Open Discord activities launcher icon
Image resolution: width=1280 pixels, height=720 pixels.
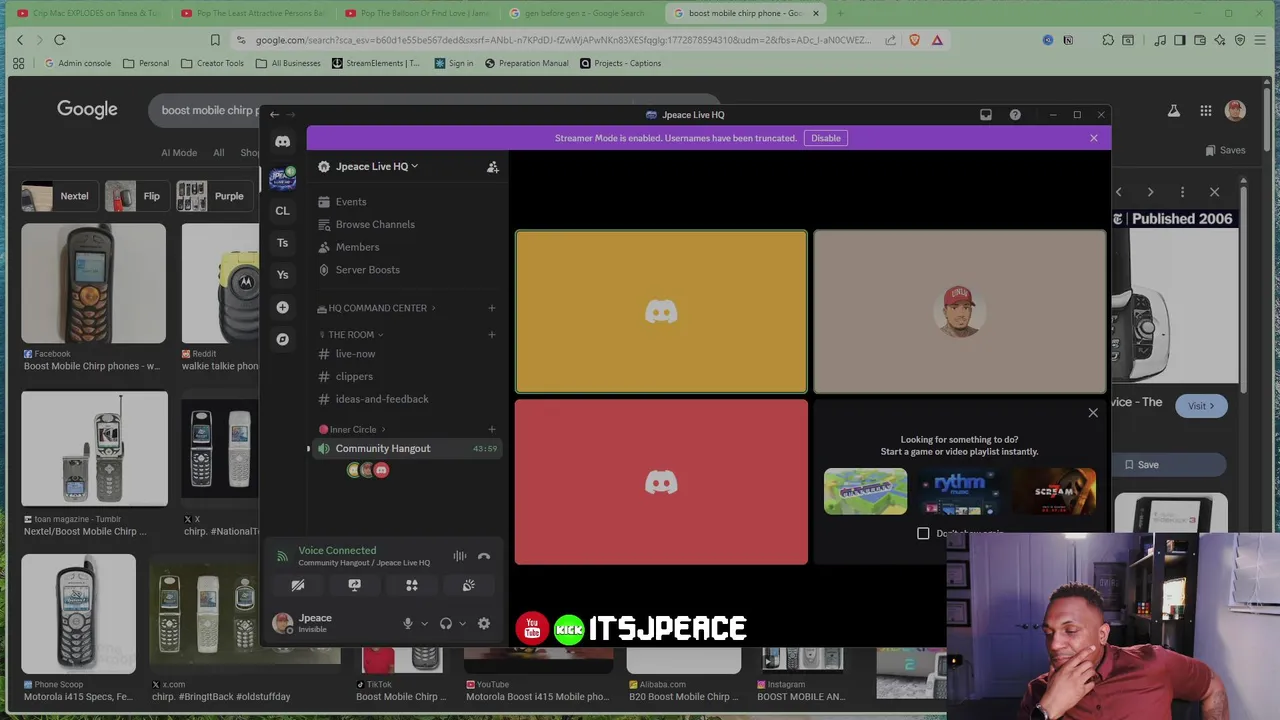411,585
